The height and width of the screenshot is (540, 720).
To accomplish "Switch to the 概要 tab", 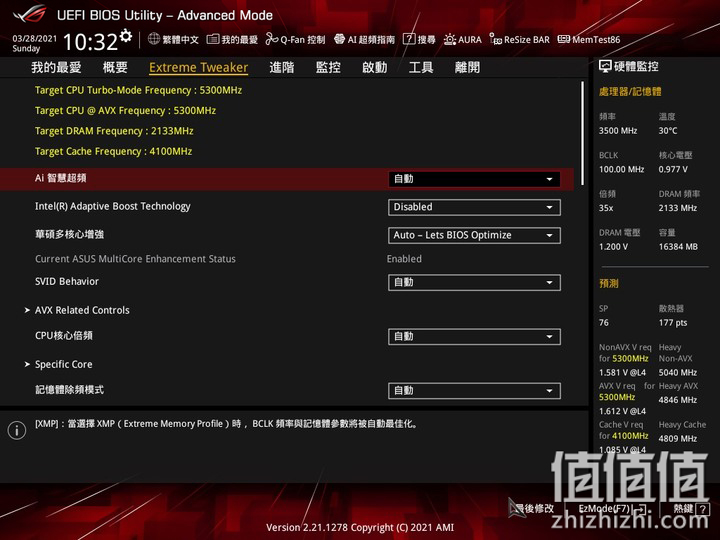I will coord(115,68).
